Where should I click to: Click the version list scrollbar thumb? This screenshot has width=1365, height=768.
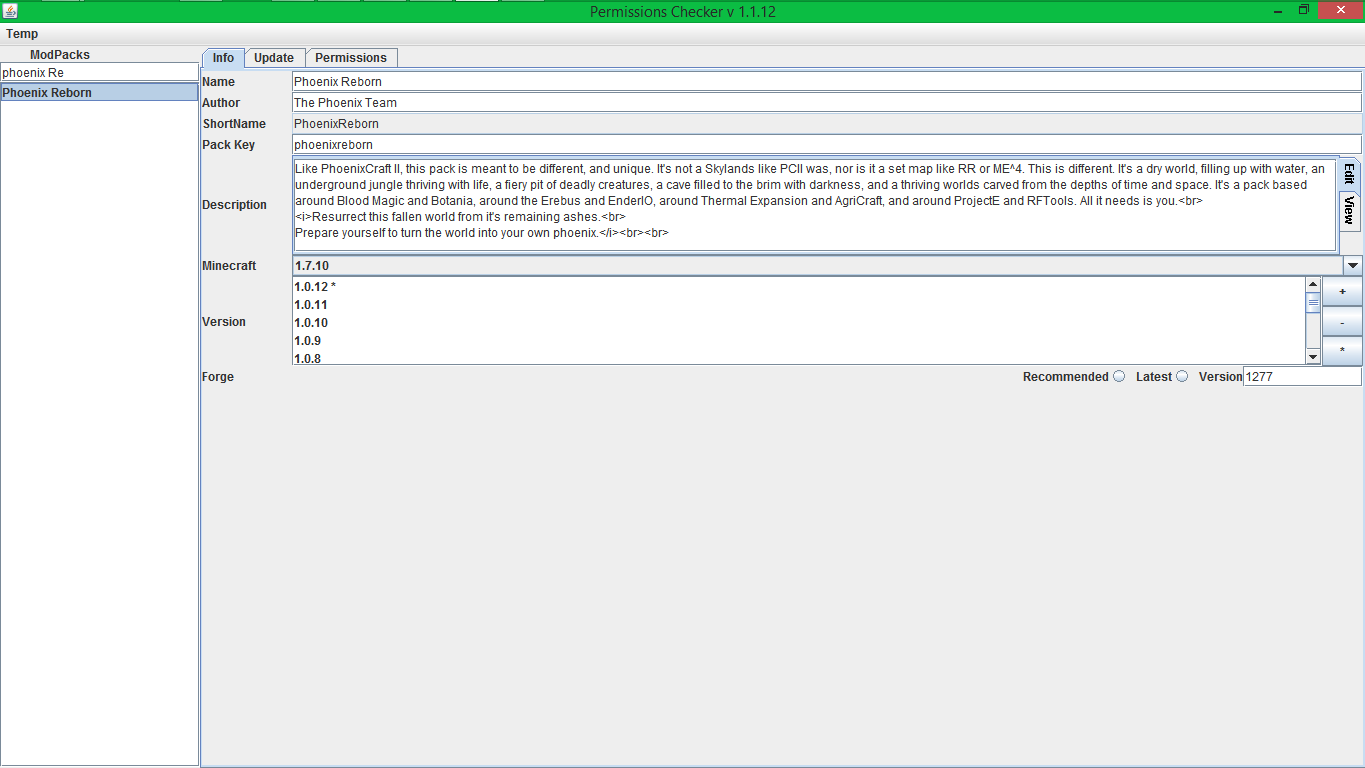(x=1313, y=301)
